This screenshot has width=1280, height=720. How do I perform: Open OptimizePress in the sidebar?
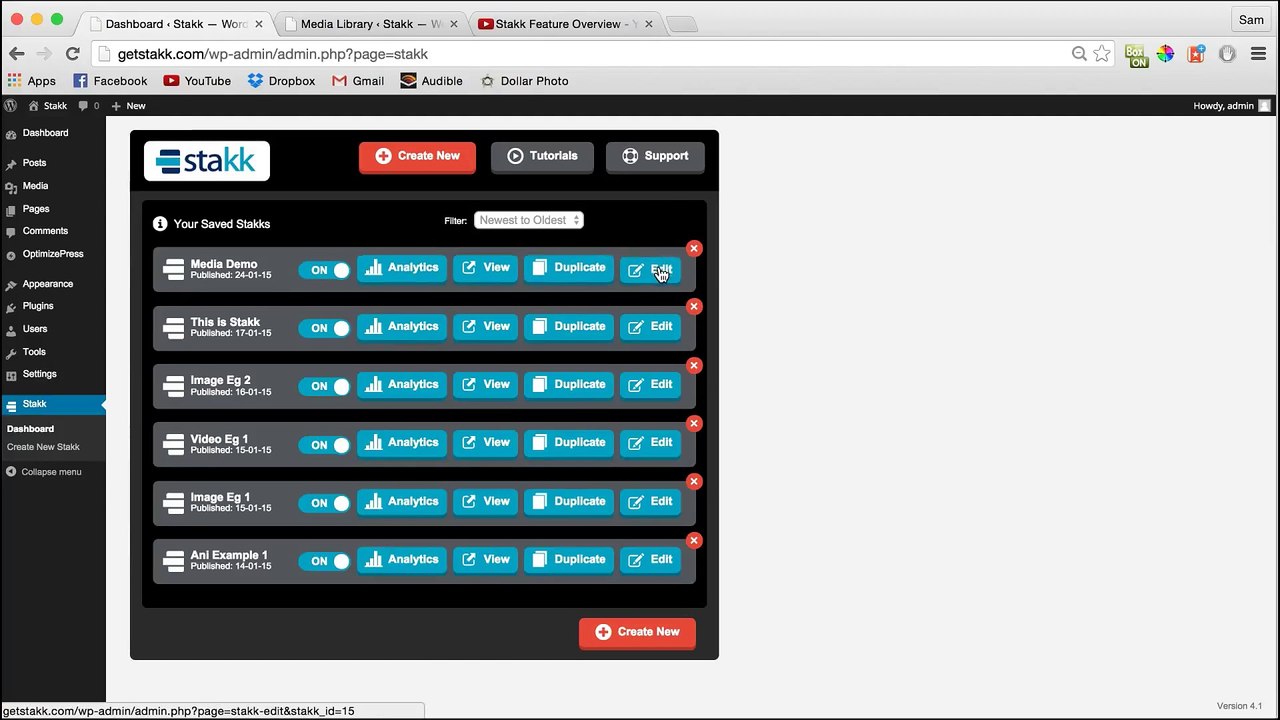(x=53, y=254)
